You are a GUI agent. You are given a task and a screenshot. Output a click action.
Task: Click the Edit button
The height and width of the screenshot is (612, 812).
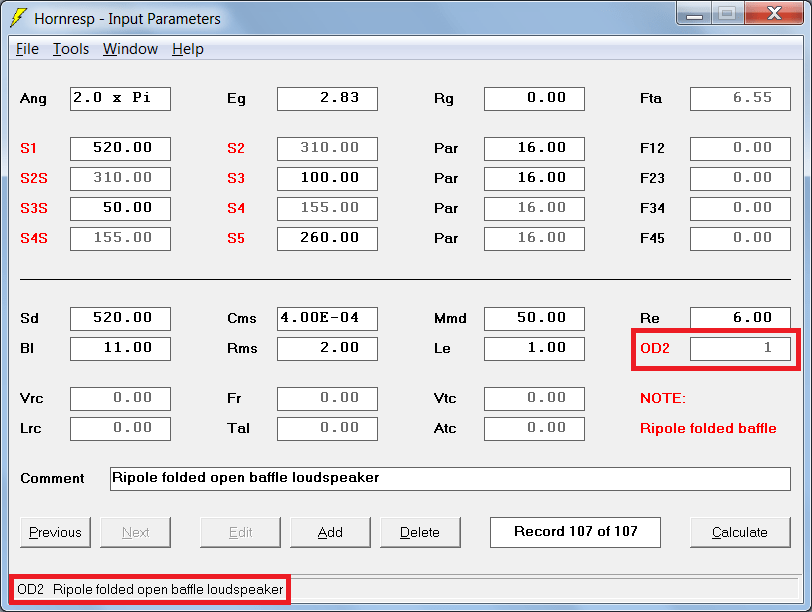(x=240, y=532)
